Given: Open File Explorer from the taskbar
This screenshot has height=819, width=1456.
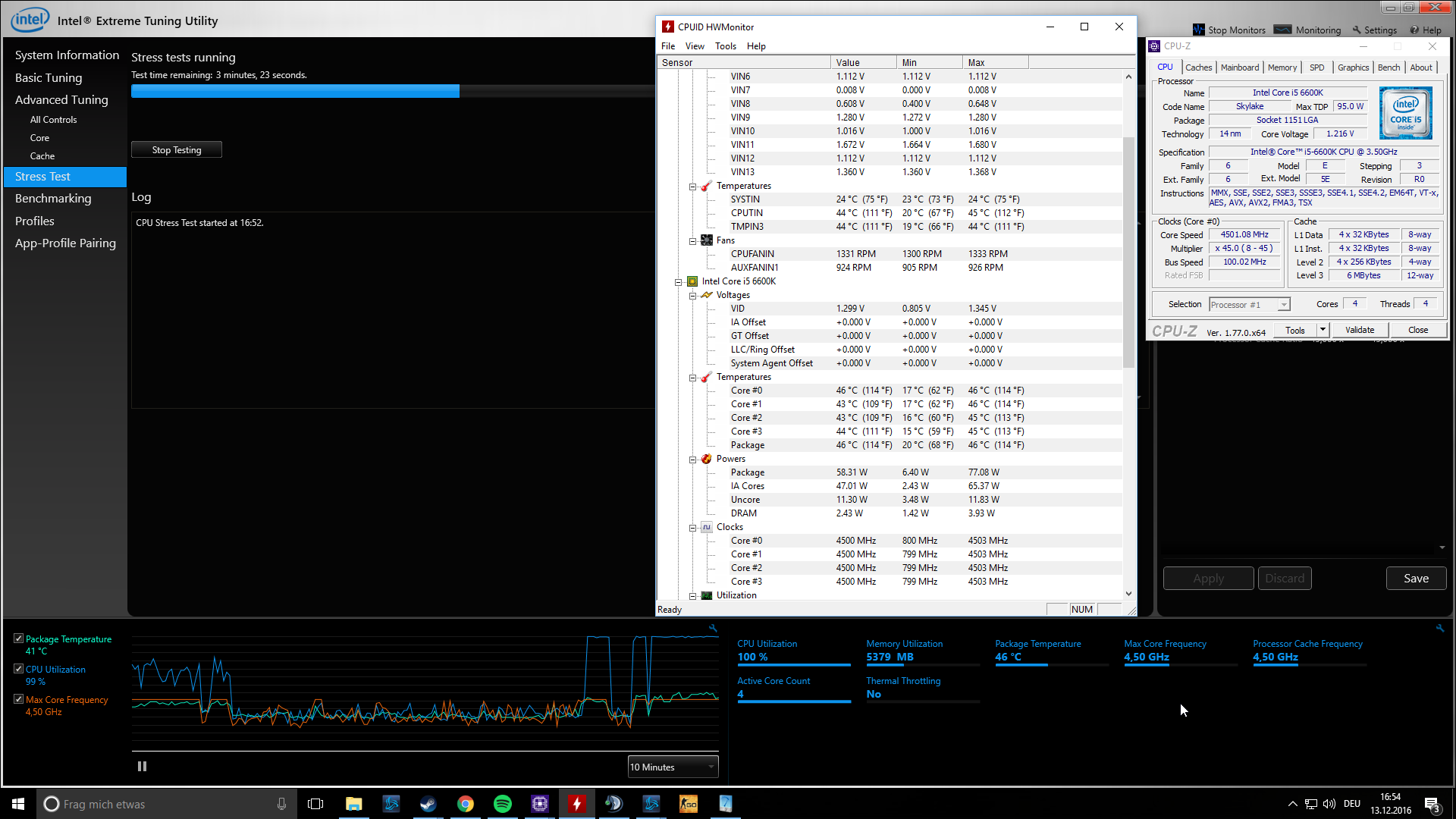Looking at the screenshot, I should (x=353, y=804).
